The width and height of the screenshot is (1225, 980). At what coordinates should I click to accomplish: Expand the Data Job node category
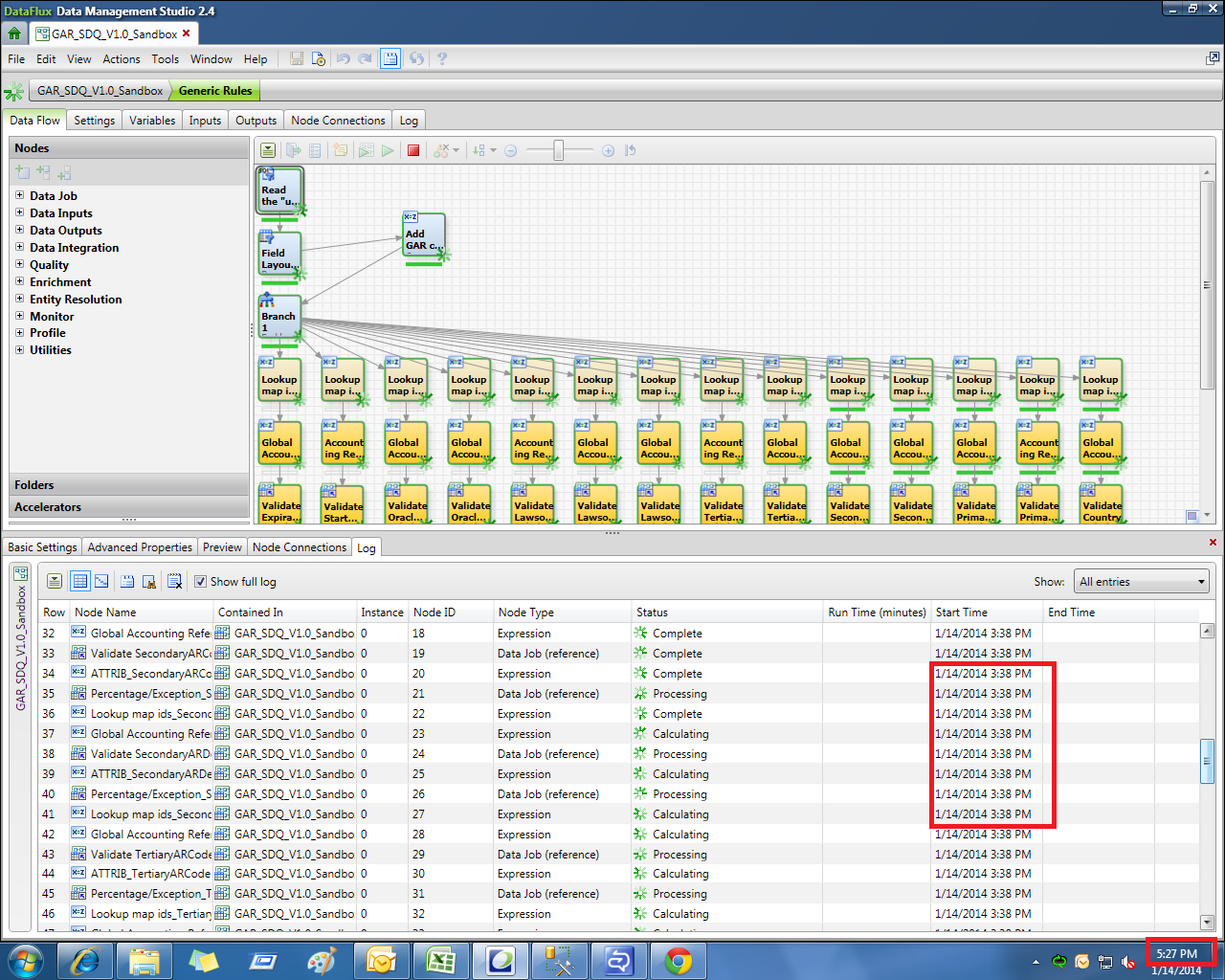click(19, 195)
